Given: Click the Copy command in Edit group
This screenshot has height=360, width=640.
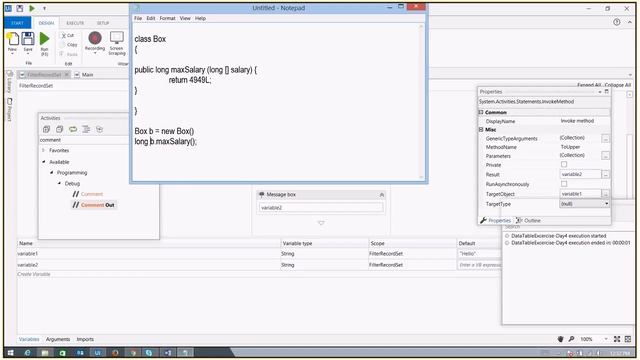Looking at the screenshot, I should 69,44.
